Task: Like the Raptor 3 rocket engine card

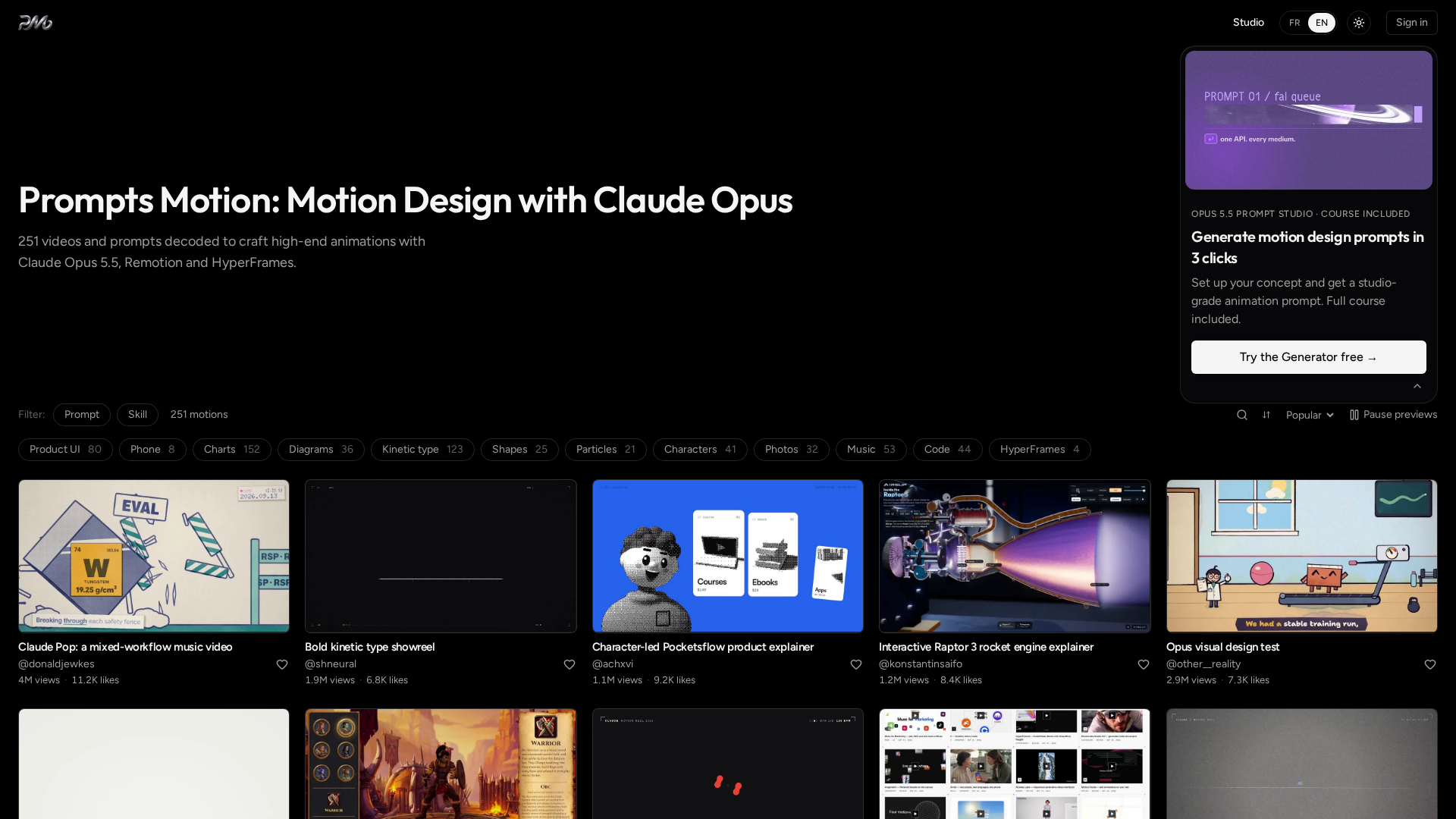Action: (1144, 664)
